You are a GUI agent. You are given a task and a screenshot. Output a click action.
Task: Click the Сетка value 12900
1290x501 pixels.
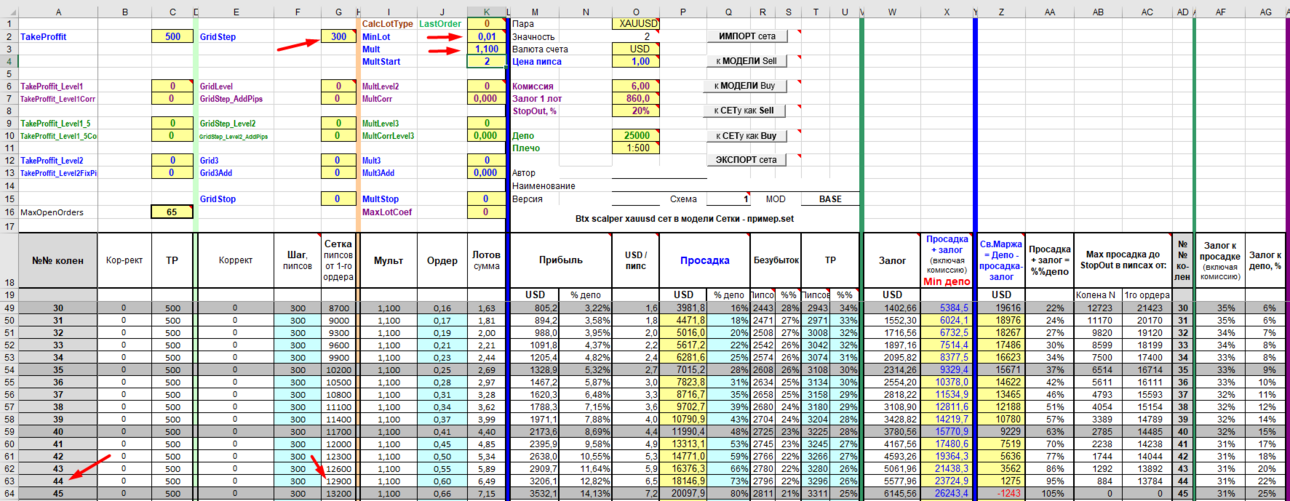[340, 480]
